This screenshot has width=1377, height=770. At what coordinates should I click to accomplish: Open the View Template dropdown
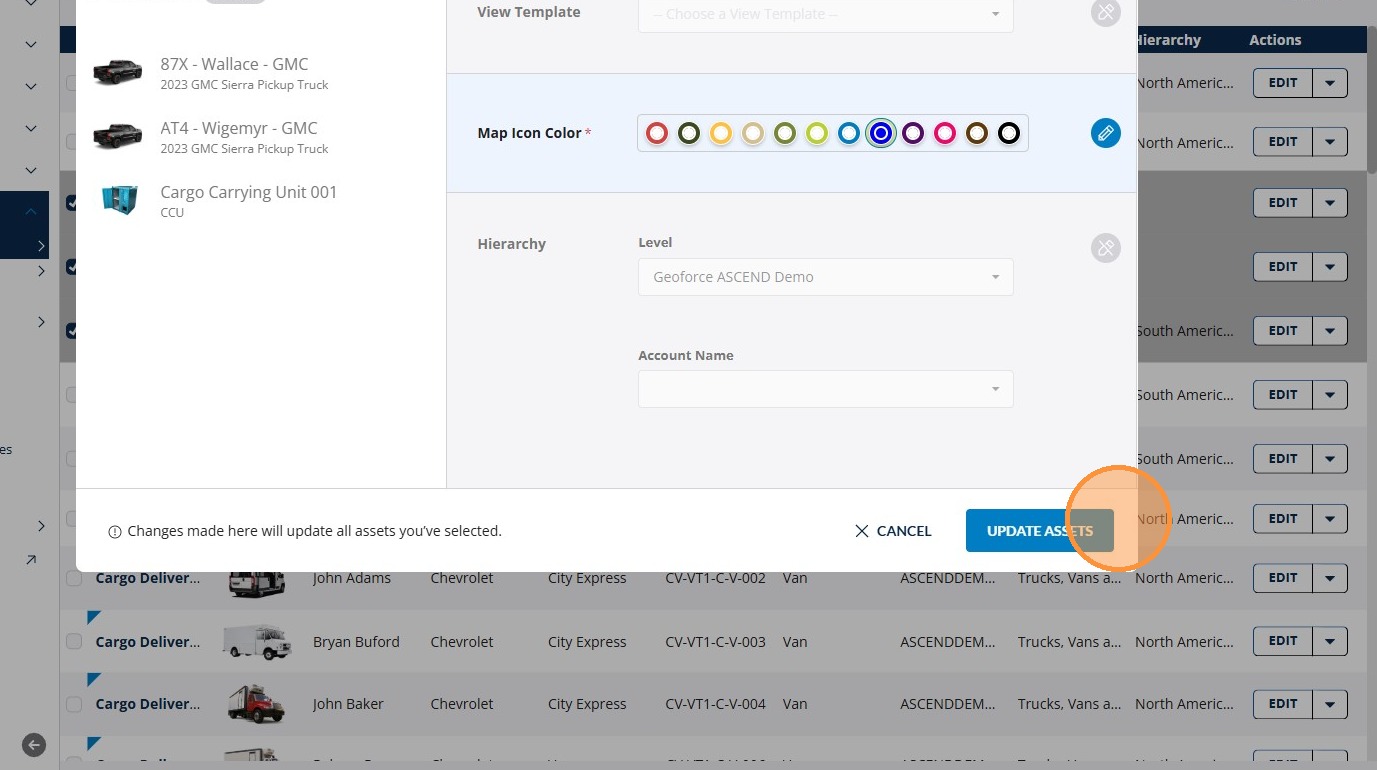coord(826,14)
